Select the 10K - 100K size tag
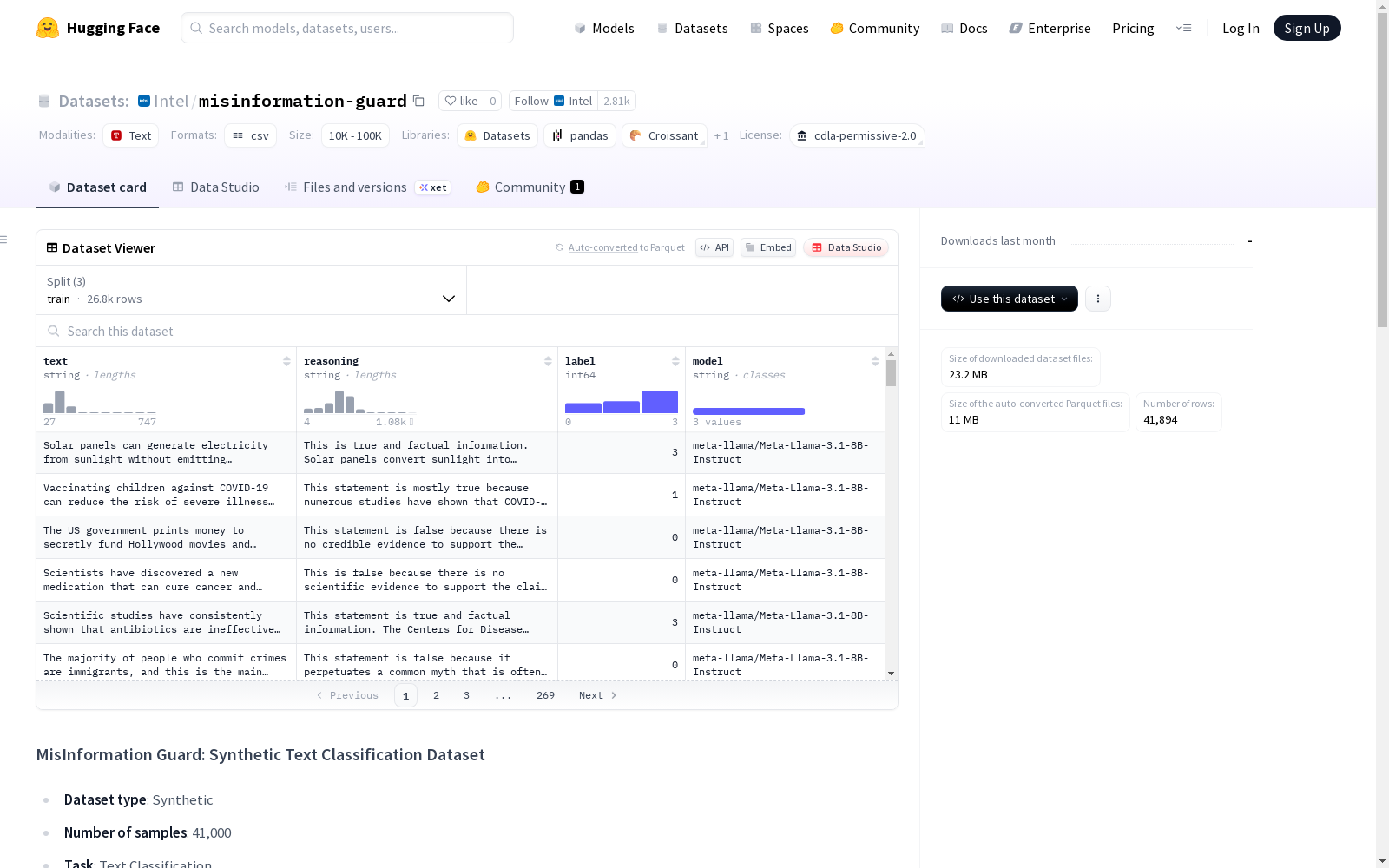The image size is (1389, 868). [355, 135]
